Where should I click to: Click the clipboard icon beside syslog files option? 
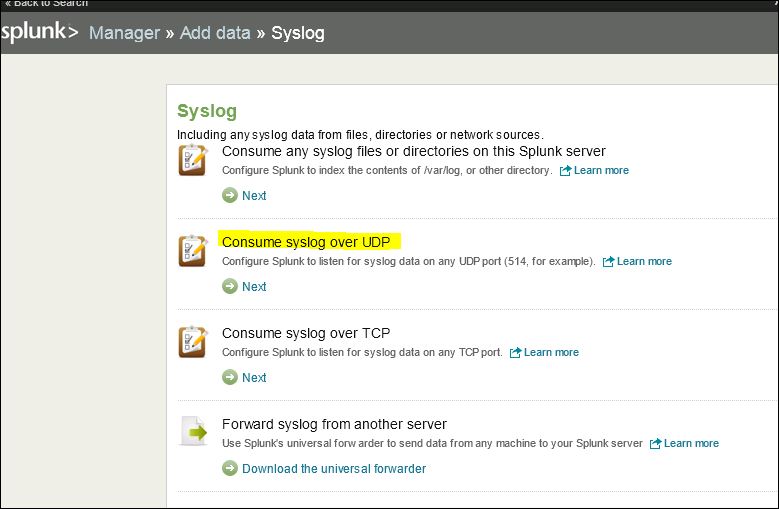coord(192,160)
